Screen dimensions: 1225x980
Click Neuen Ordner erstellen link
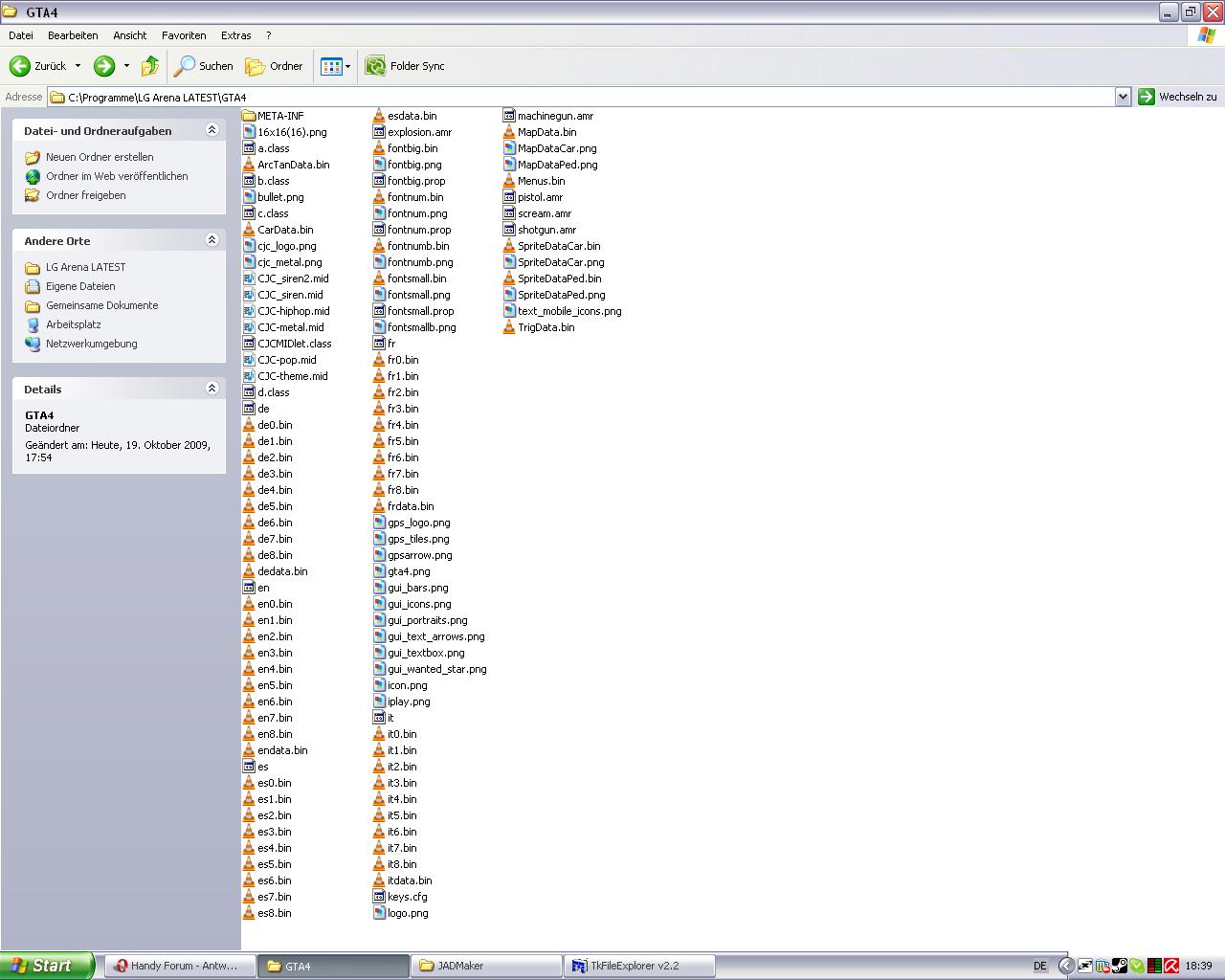coord(100,157)
